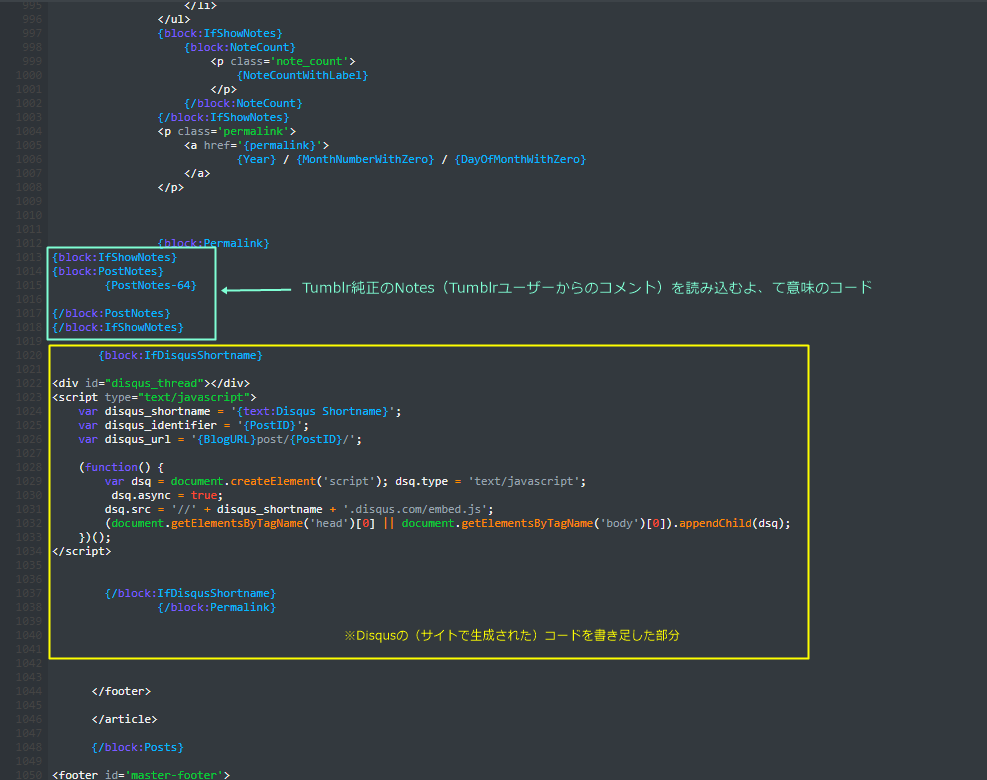
Task: Click the 'body' string argument
Action: pyautogui.click(x=619, y=523)
